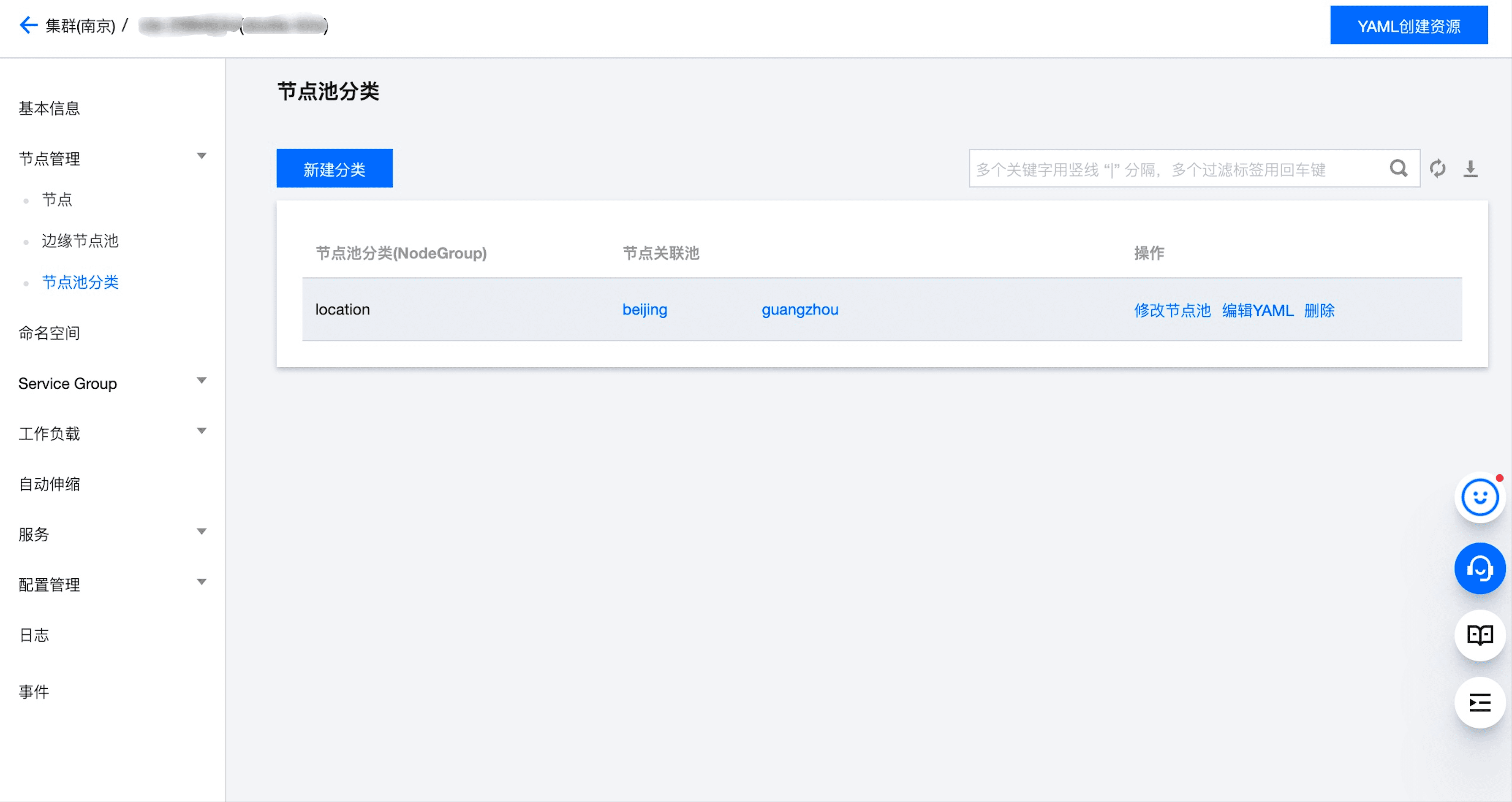Open the smiley face assistant button
1512x802 pixels.
(x=1479, y=498)
